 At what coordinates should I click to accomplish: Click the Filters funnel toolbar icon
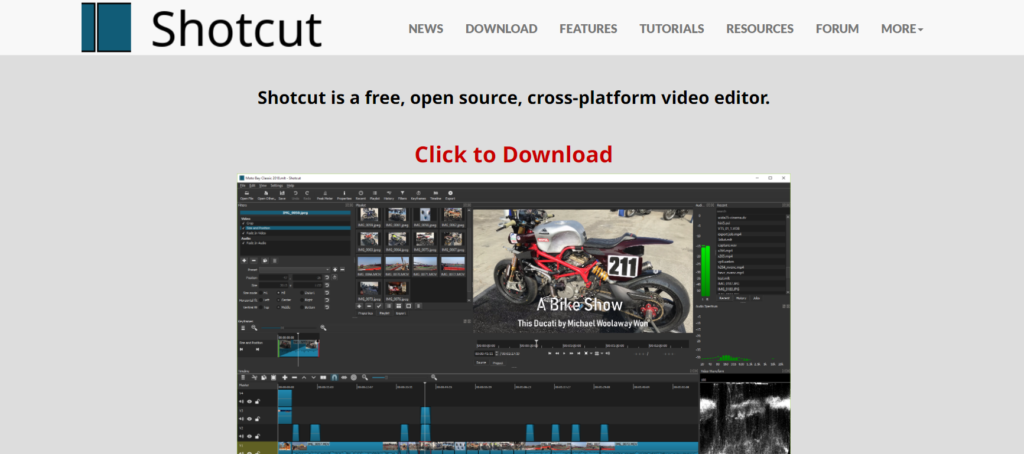[x=402, y=193]
